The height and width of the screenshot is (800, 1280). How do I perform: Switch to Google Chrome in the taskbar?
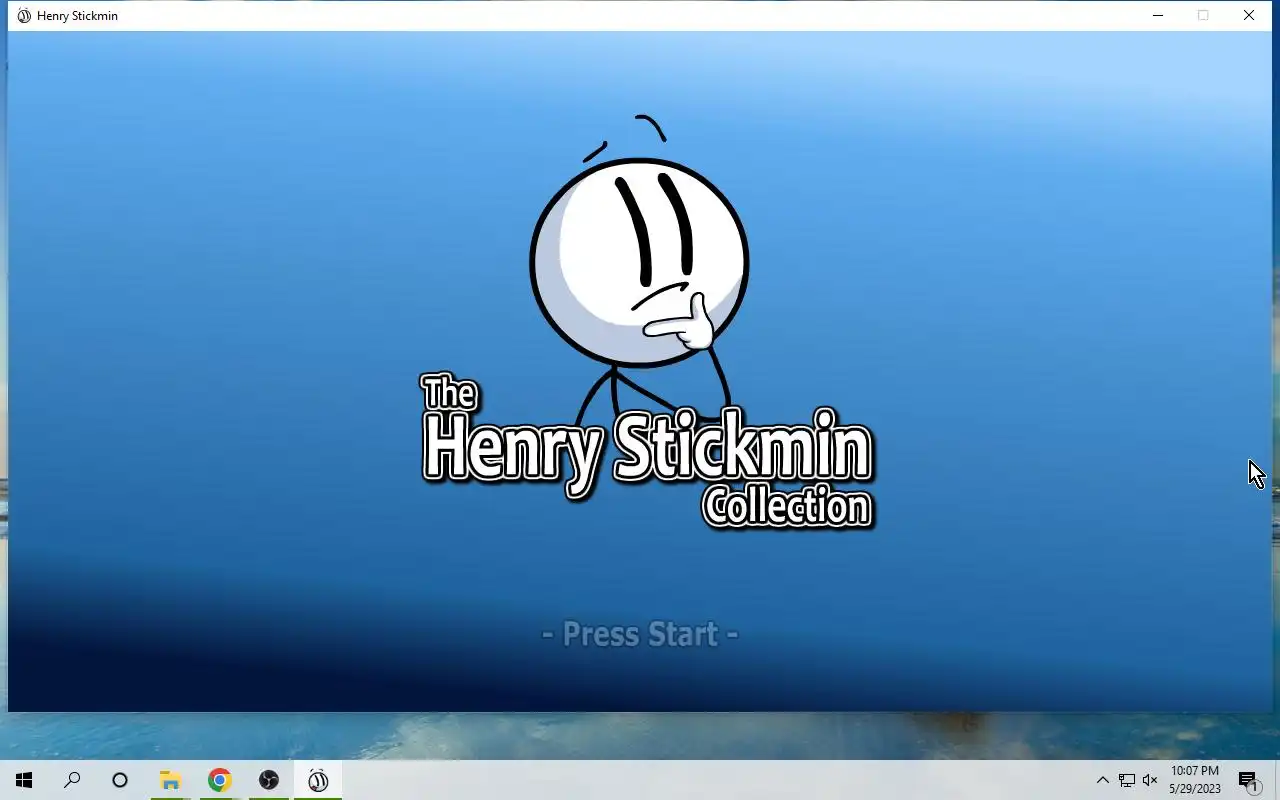coord(219,780)
